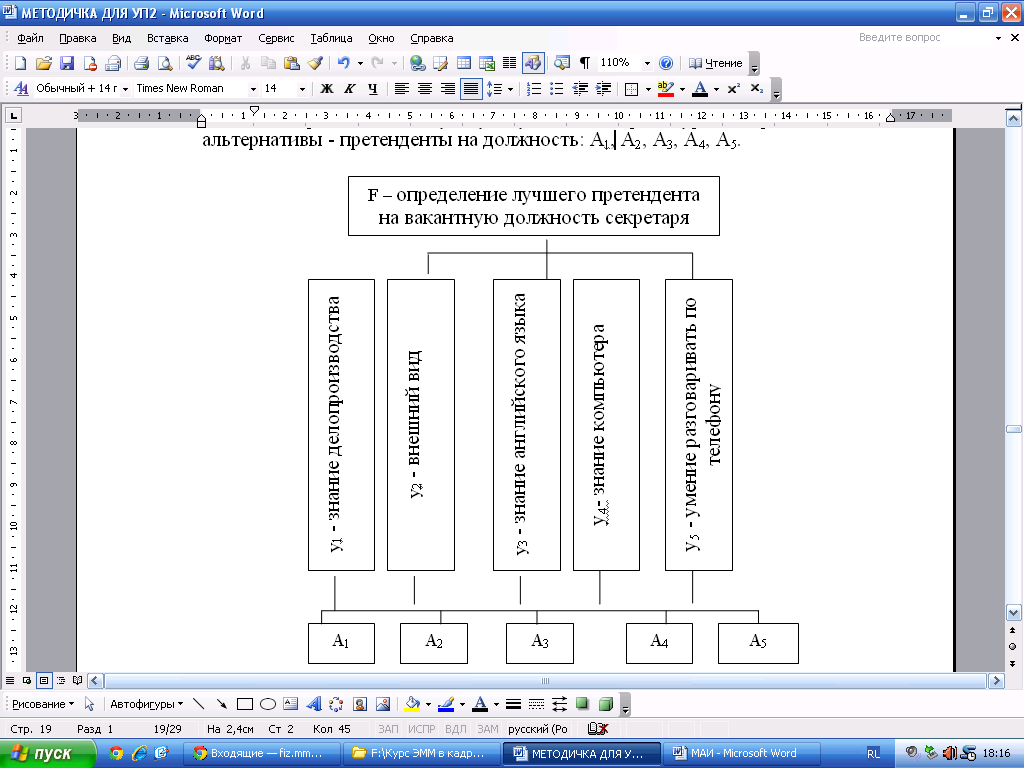Open the Таблица menu
The image size is (1024, 768).
point(331,38)
